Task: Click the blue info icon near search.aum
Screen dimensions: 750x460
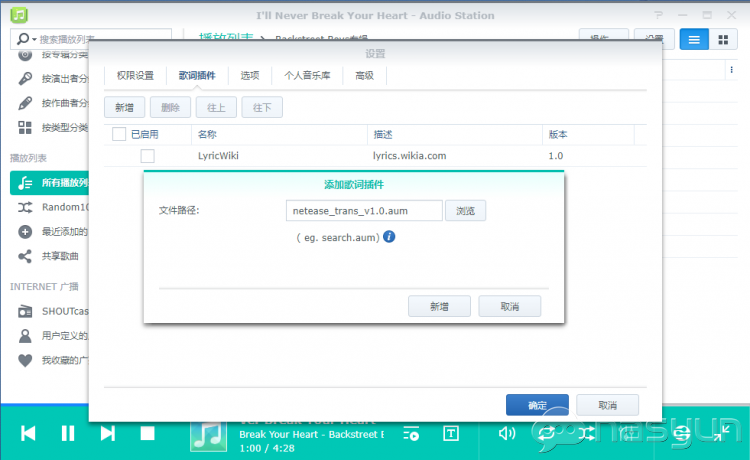Action: [x=389, y=237]
